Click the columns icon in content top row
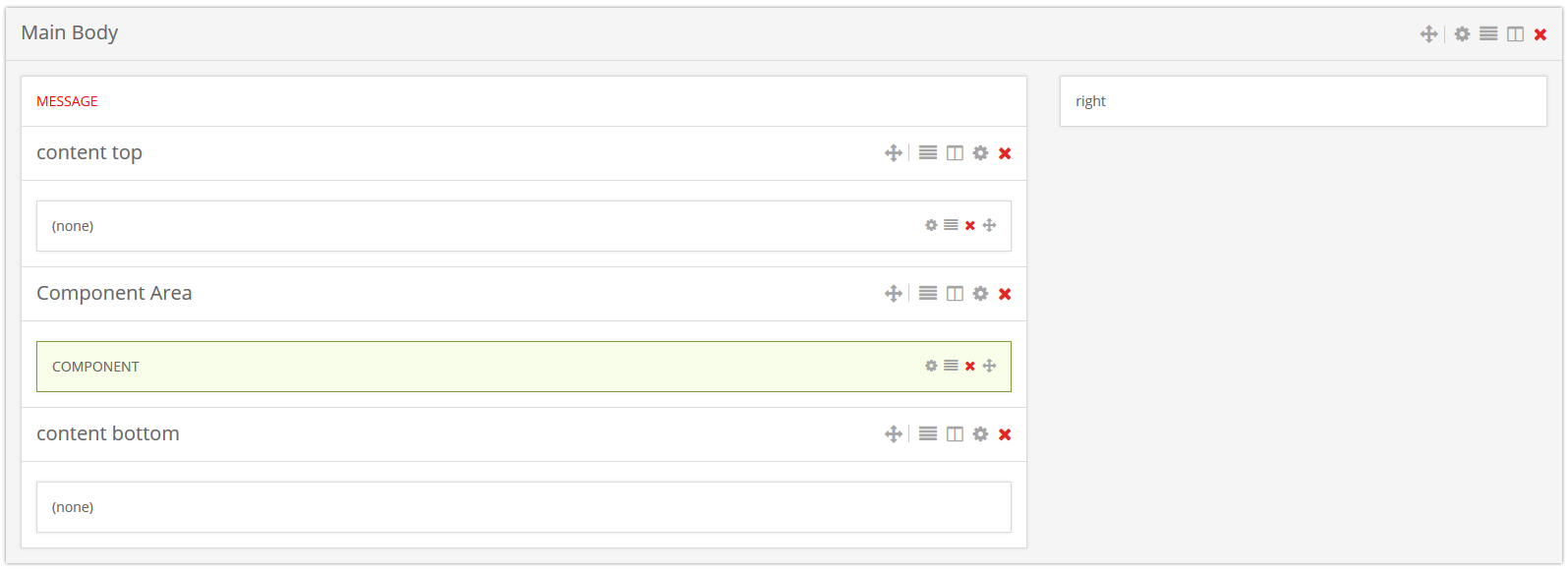1568x573 pixels. point(955,153)
